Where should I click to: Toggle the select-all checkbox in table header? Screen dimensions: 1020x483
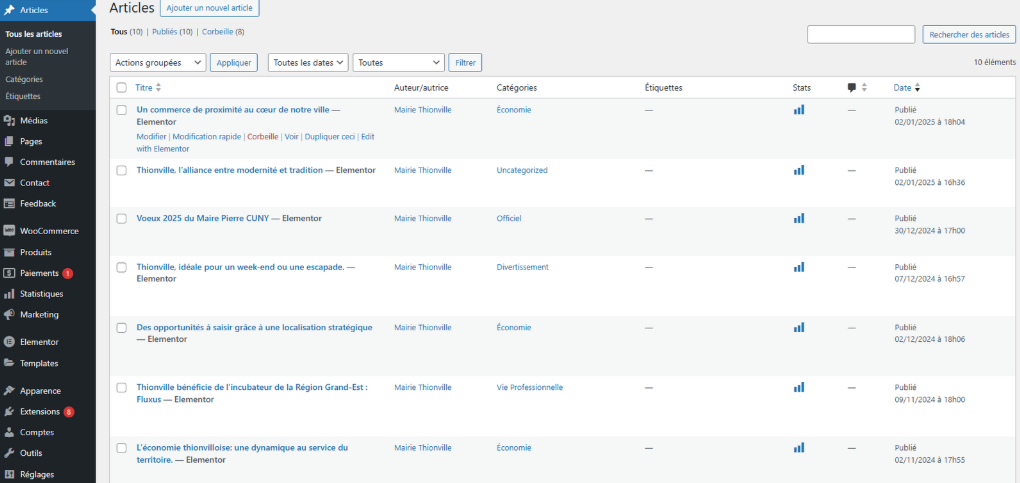pyautogui.click(x=122, y=88)
